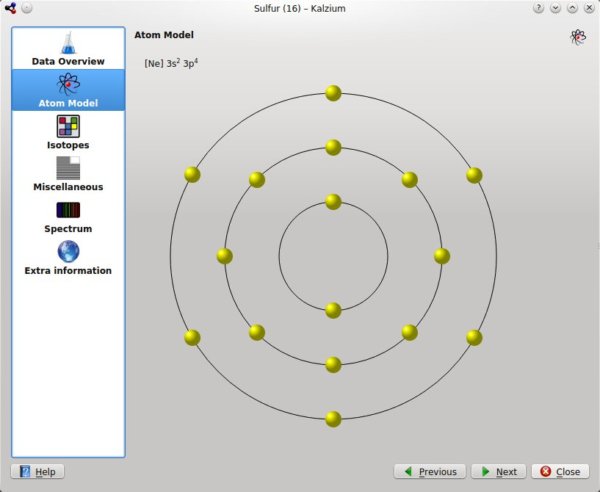600x492 pixels.
Task: Select the Atom Model page
Action: (68, 90)
